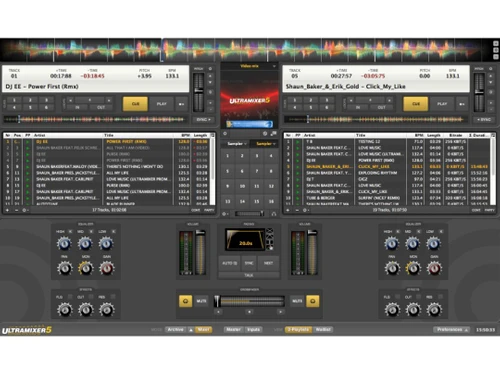This screenshot has height=375, width=500.
Task: Select 'SURFIN' track by Tube & Berger
Action: [x=388, y=198]
